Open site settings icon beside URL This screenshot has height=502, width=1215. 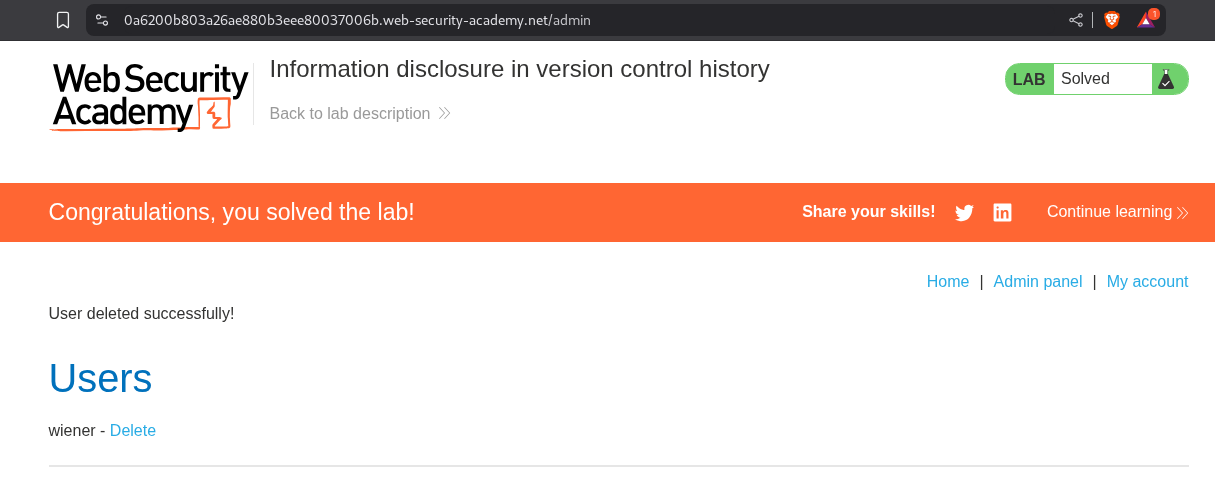pyautogui.click(x=102, y=20)
